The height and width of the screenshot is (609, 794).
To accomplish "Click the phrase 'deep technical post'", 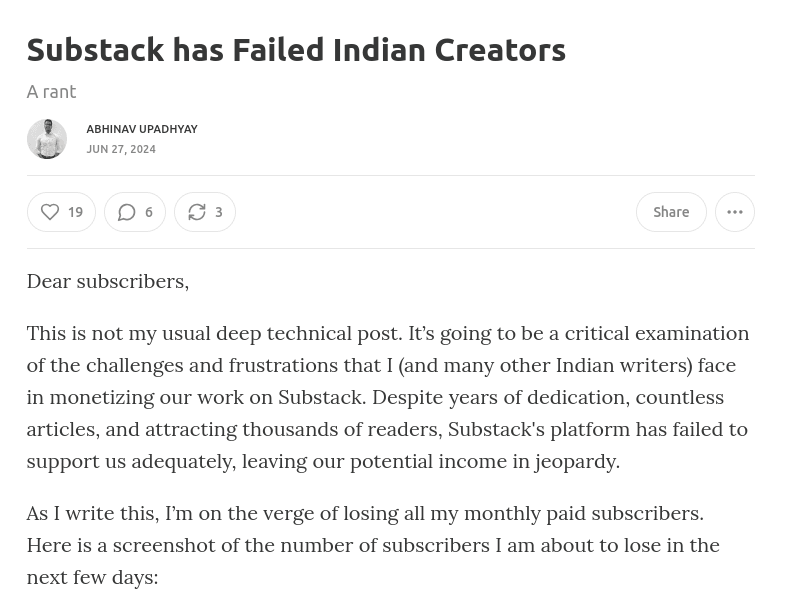I will 309,333.
